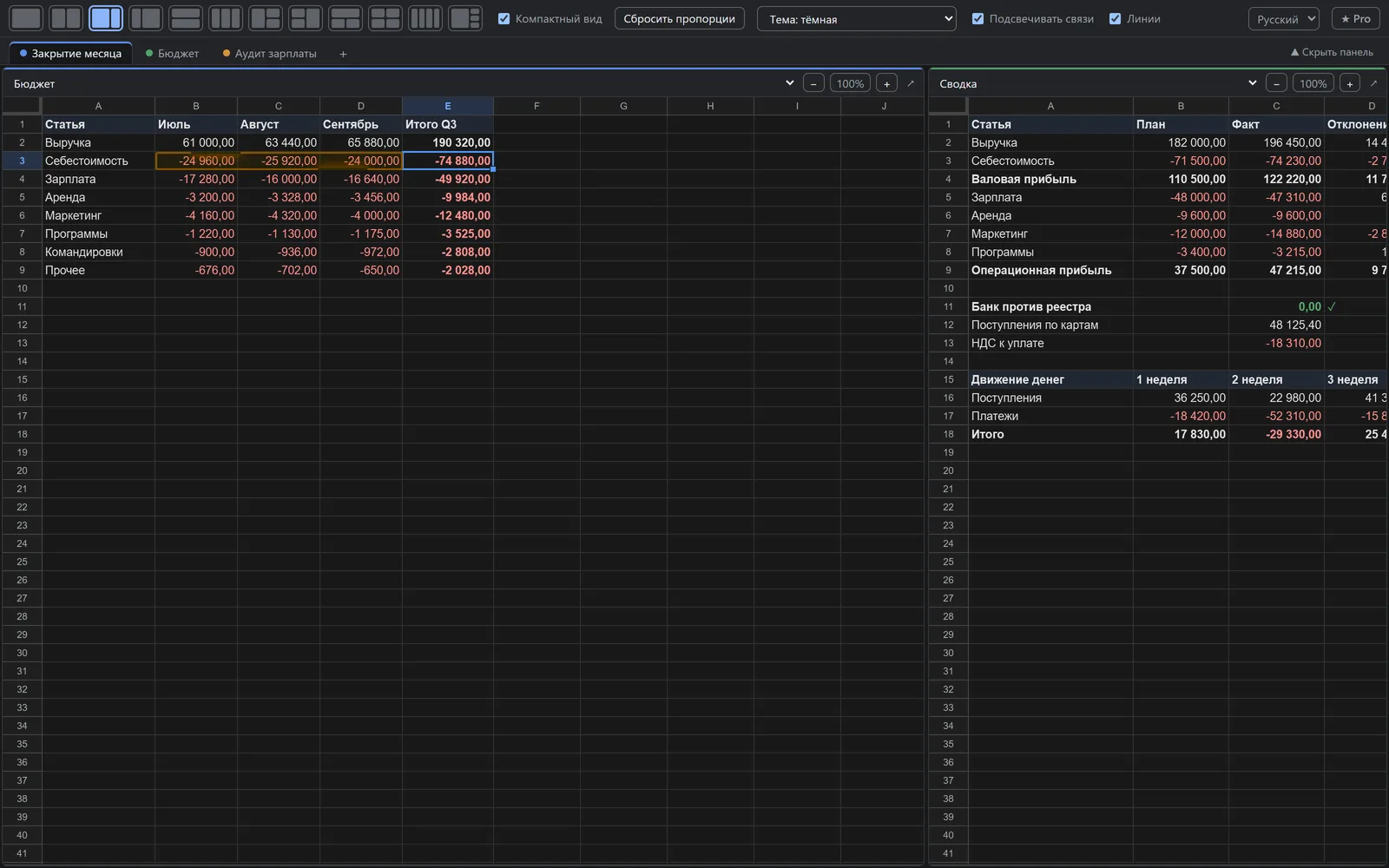1389x868 pixels.
Task: Select the wide-left narrow-right layout
Action: (x=106, y=18)
